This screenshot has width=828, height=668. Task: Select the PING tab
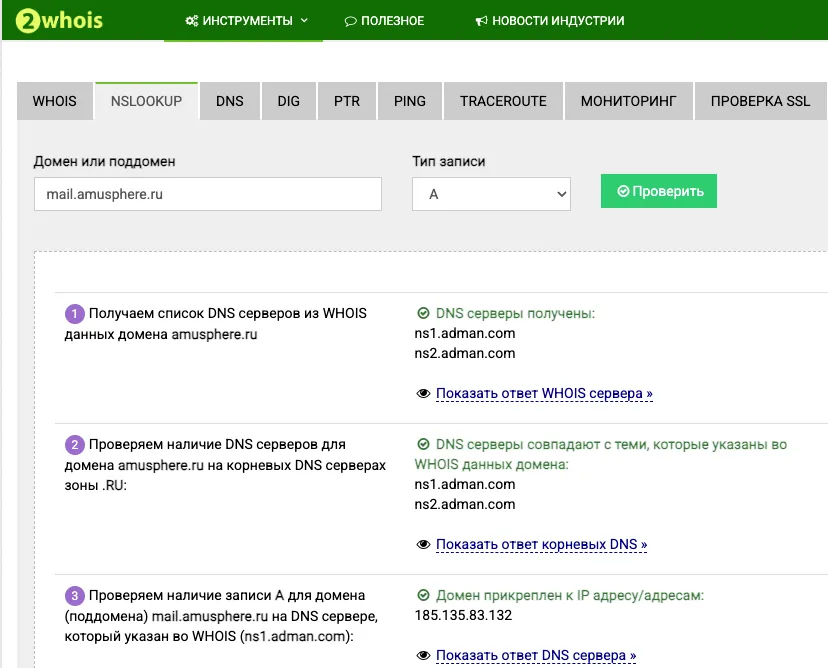coord(410,101)
